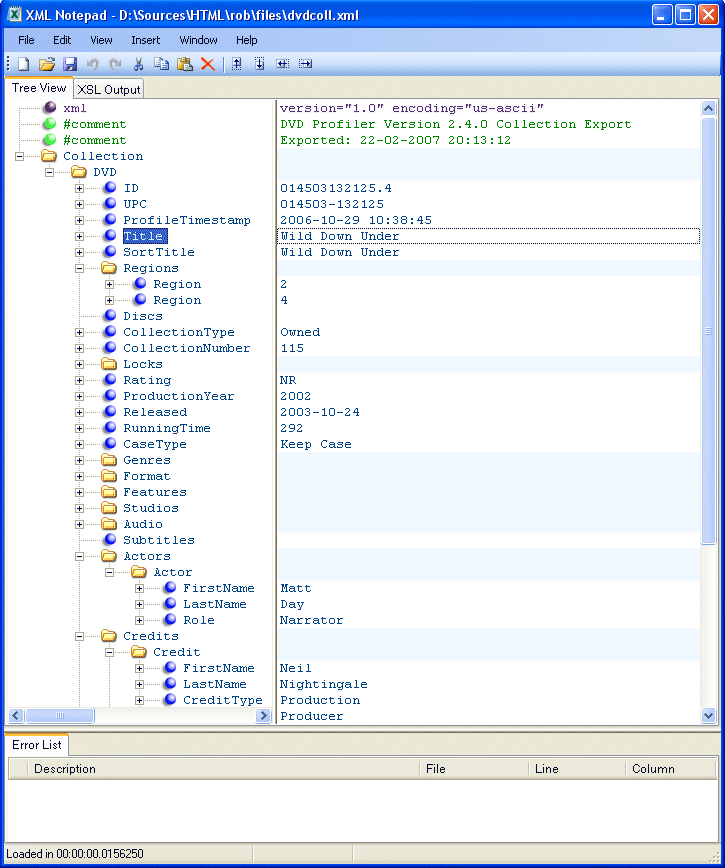Click the blue sphere icon beside Discs
The image size is (725, 868).
[110, 316]
